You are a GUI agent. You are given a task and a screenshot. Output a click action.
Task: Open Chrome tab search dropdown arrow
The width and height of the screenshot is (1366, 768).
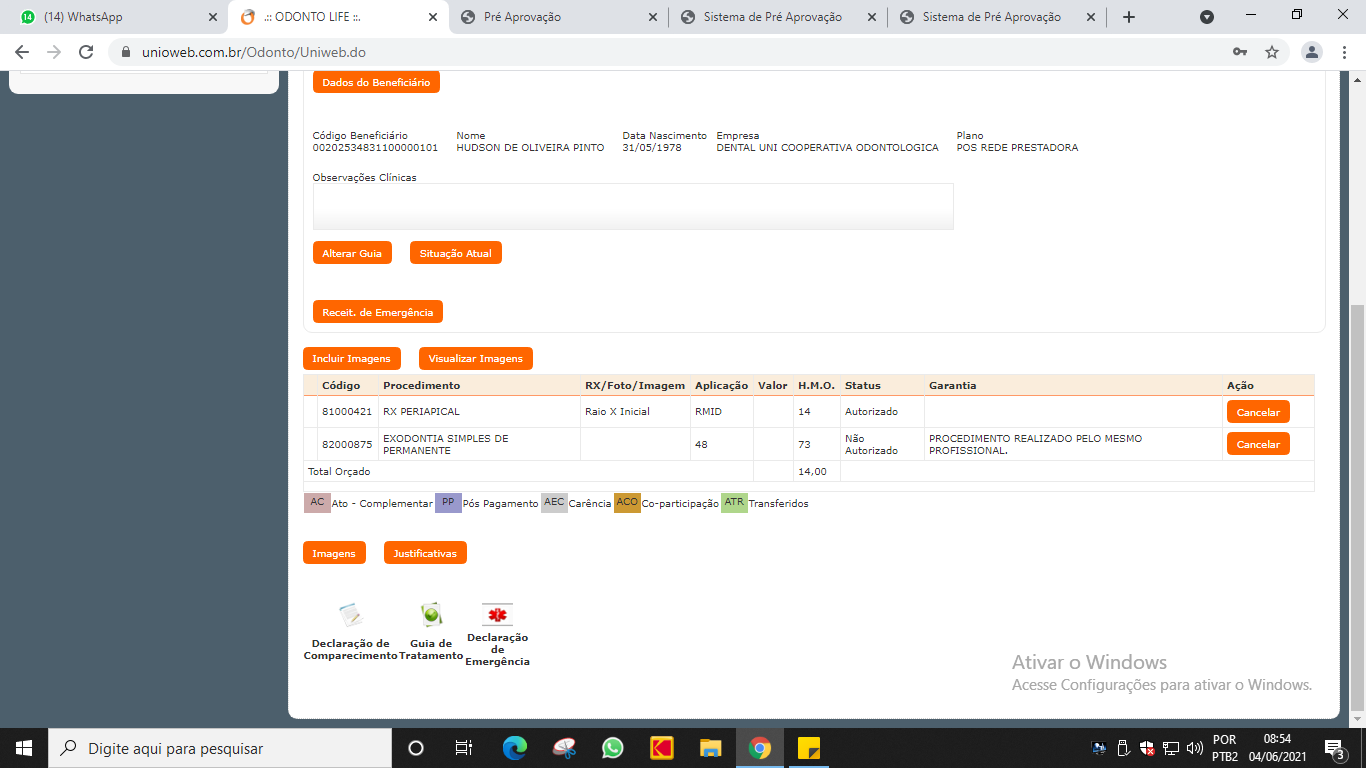pyautogui.click(x=1207, y=17)
